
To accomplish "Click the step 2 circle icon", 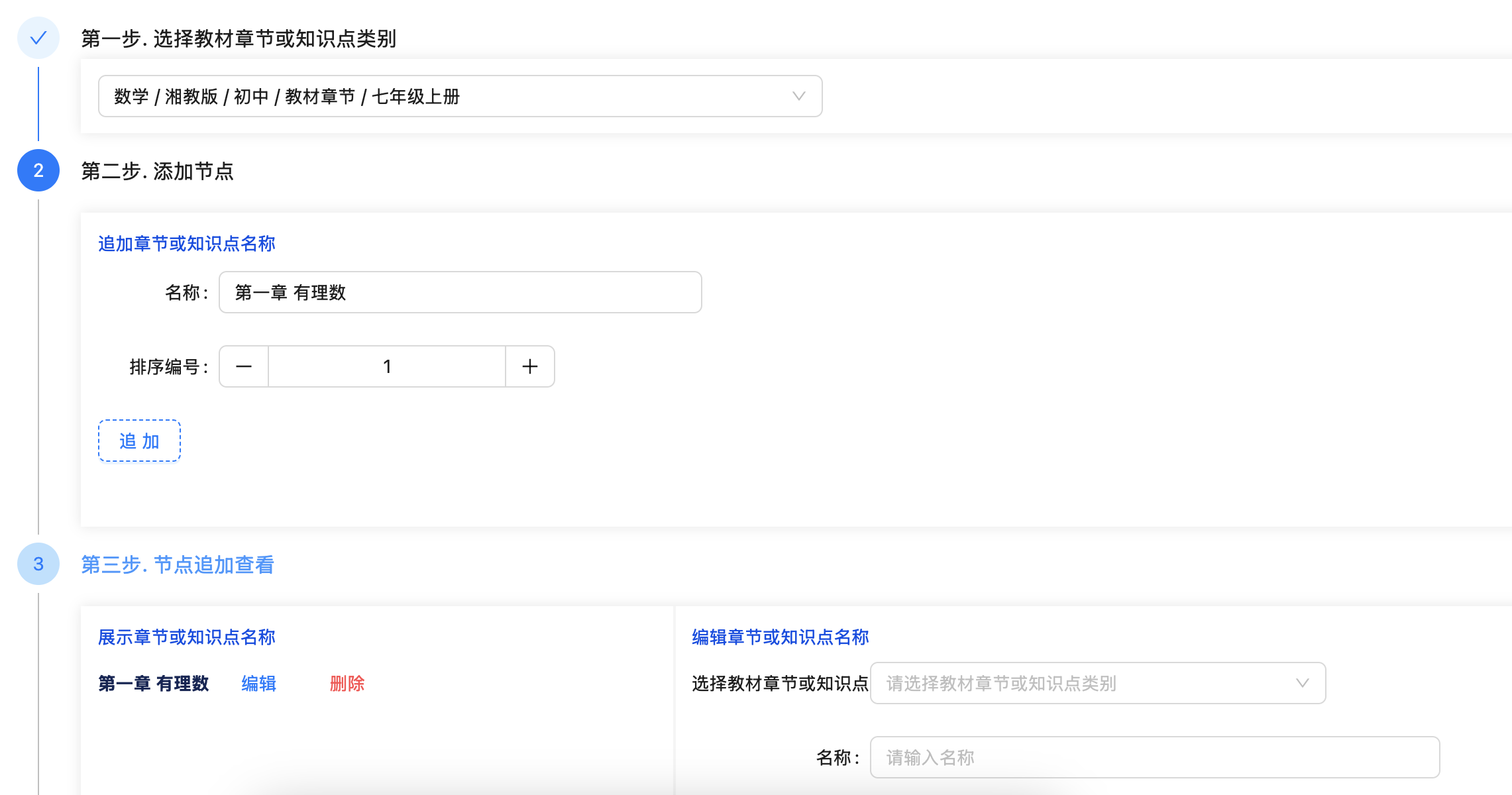I will click(x=38, y=170).
